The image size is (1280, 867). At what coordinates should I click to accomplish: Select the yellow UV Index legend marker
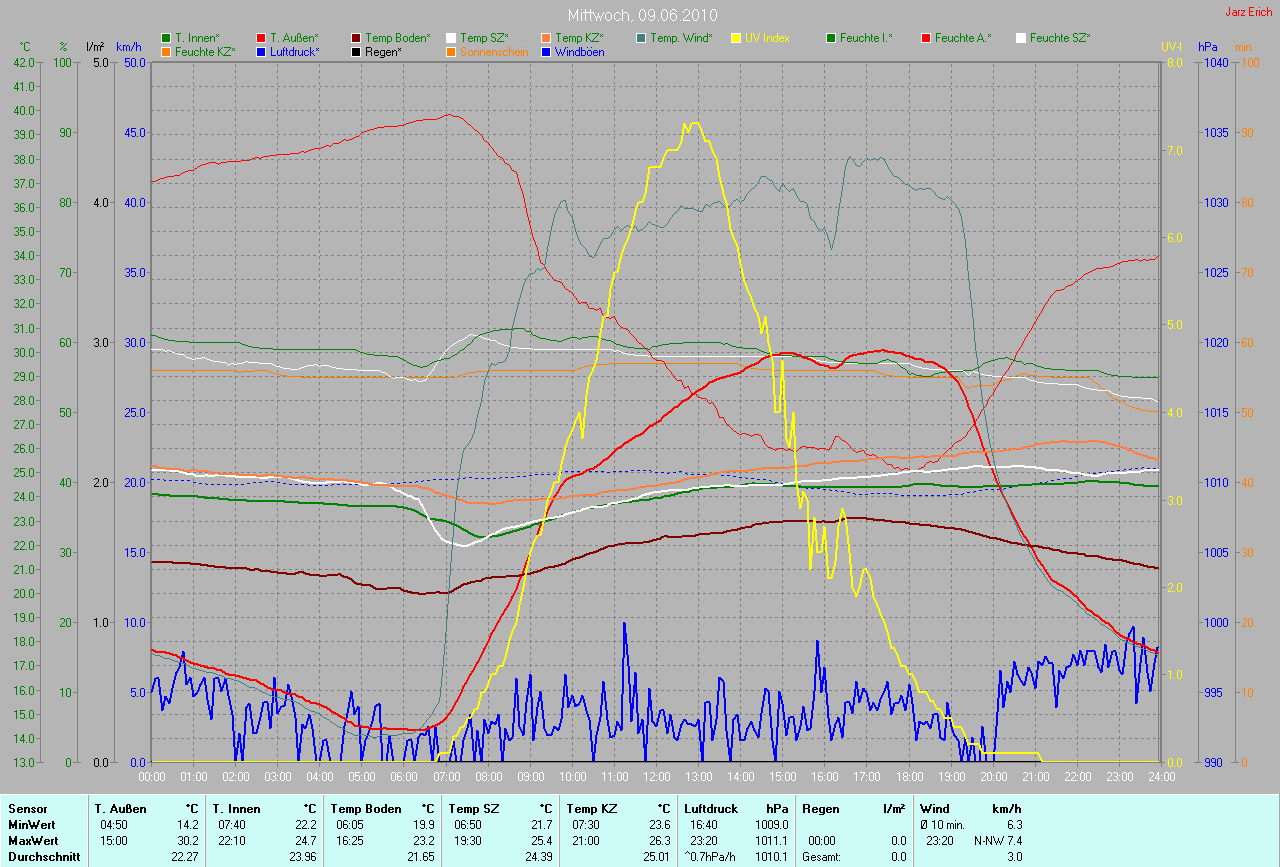736,38
